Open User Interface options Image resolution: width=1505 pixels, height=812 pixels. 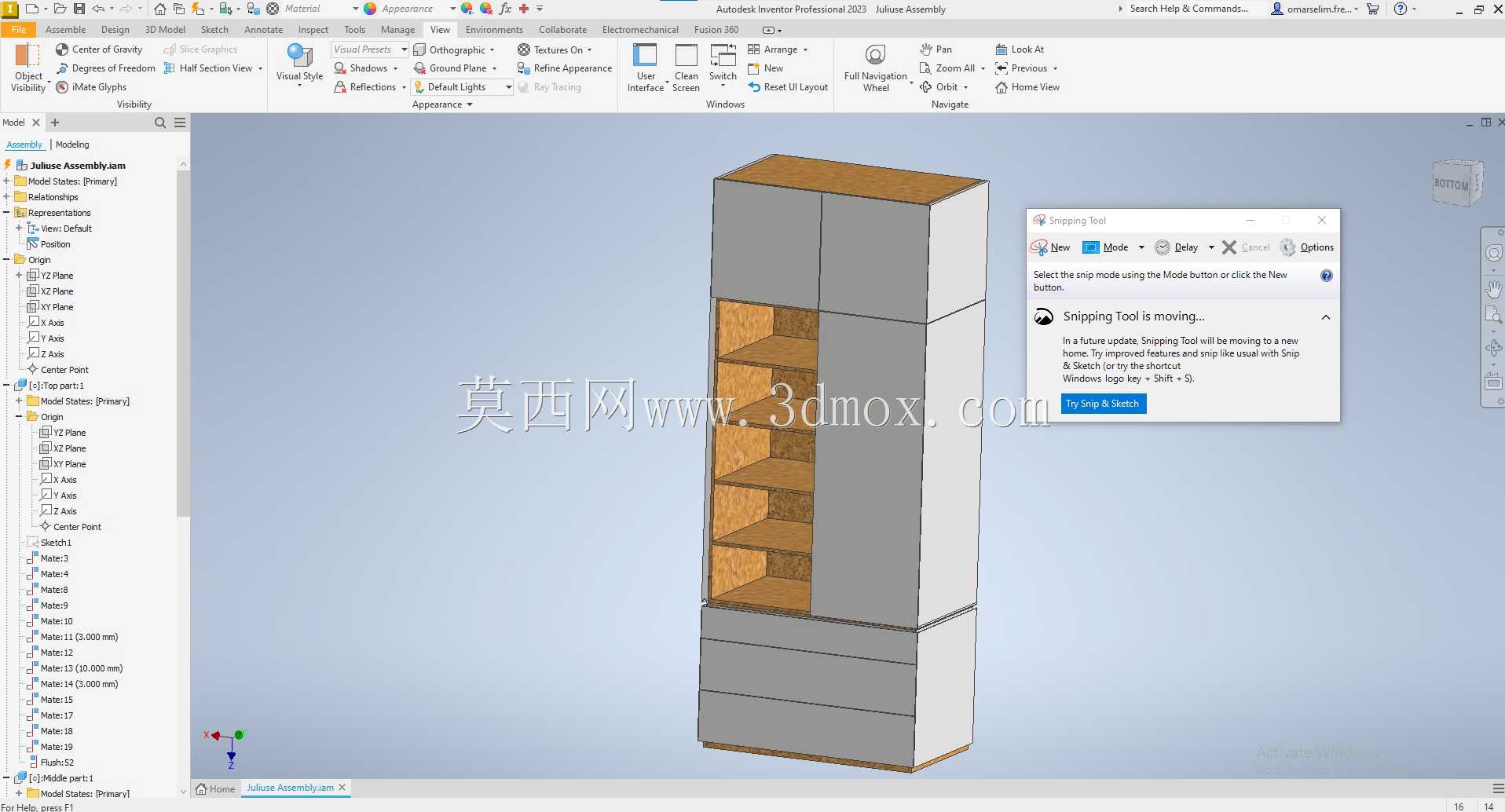coord(646,68)
